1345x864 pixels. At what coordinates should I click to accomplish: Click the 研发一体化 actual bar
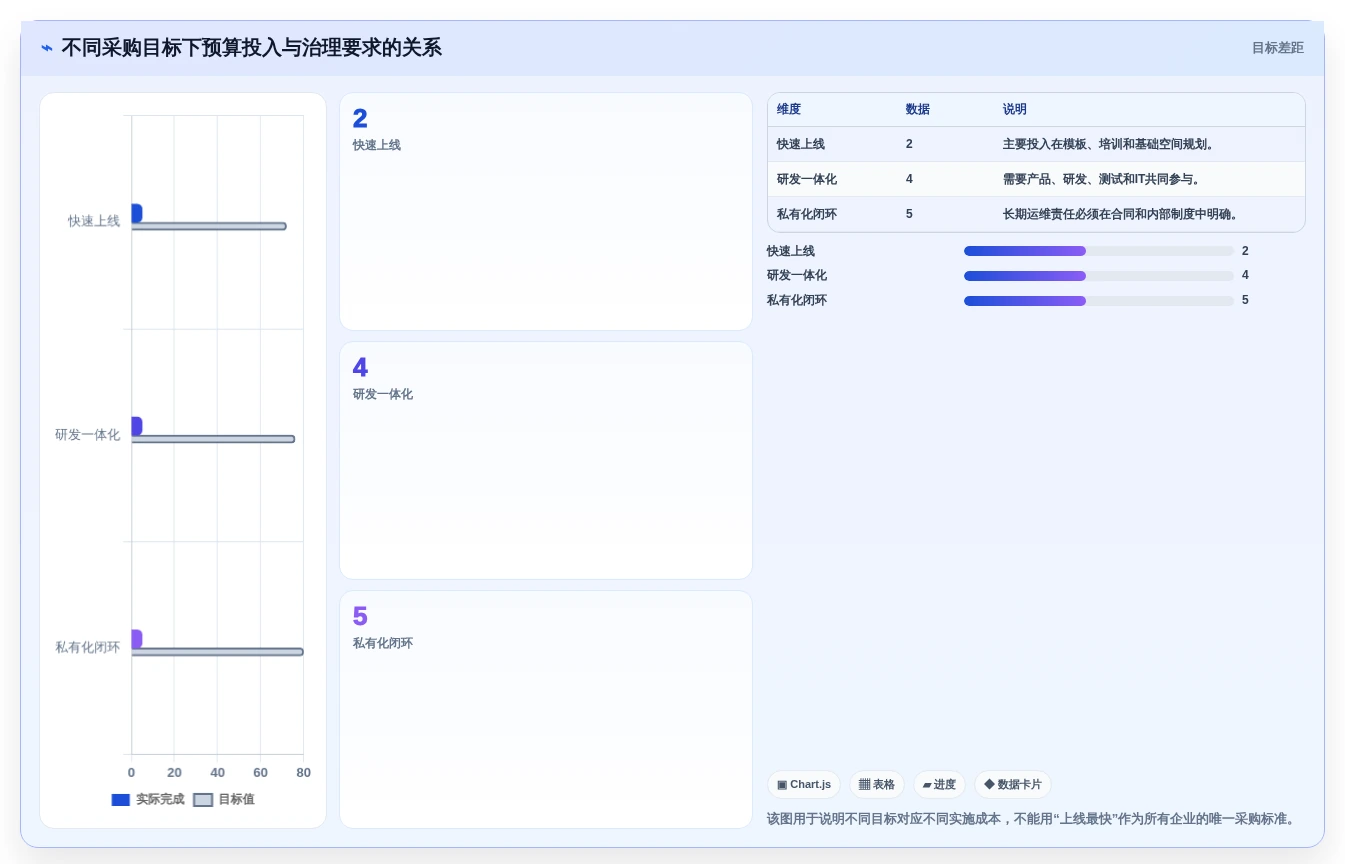click(x=136, y=426)
